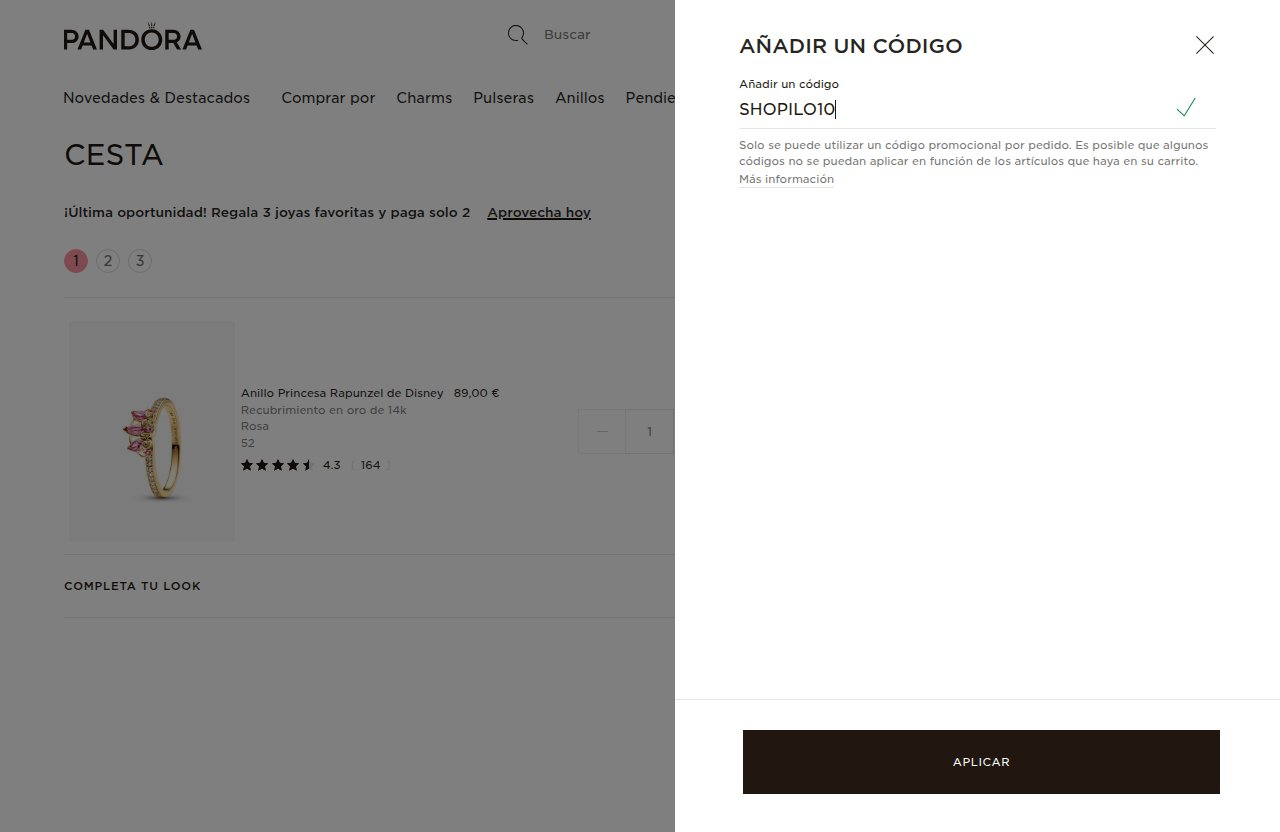Screen dimensions: 1280x832
Task: Open the Rapunzel ring thumbnail
Action: pos(152,431)
